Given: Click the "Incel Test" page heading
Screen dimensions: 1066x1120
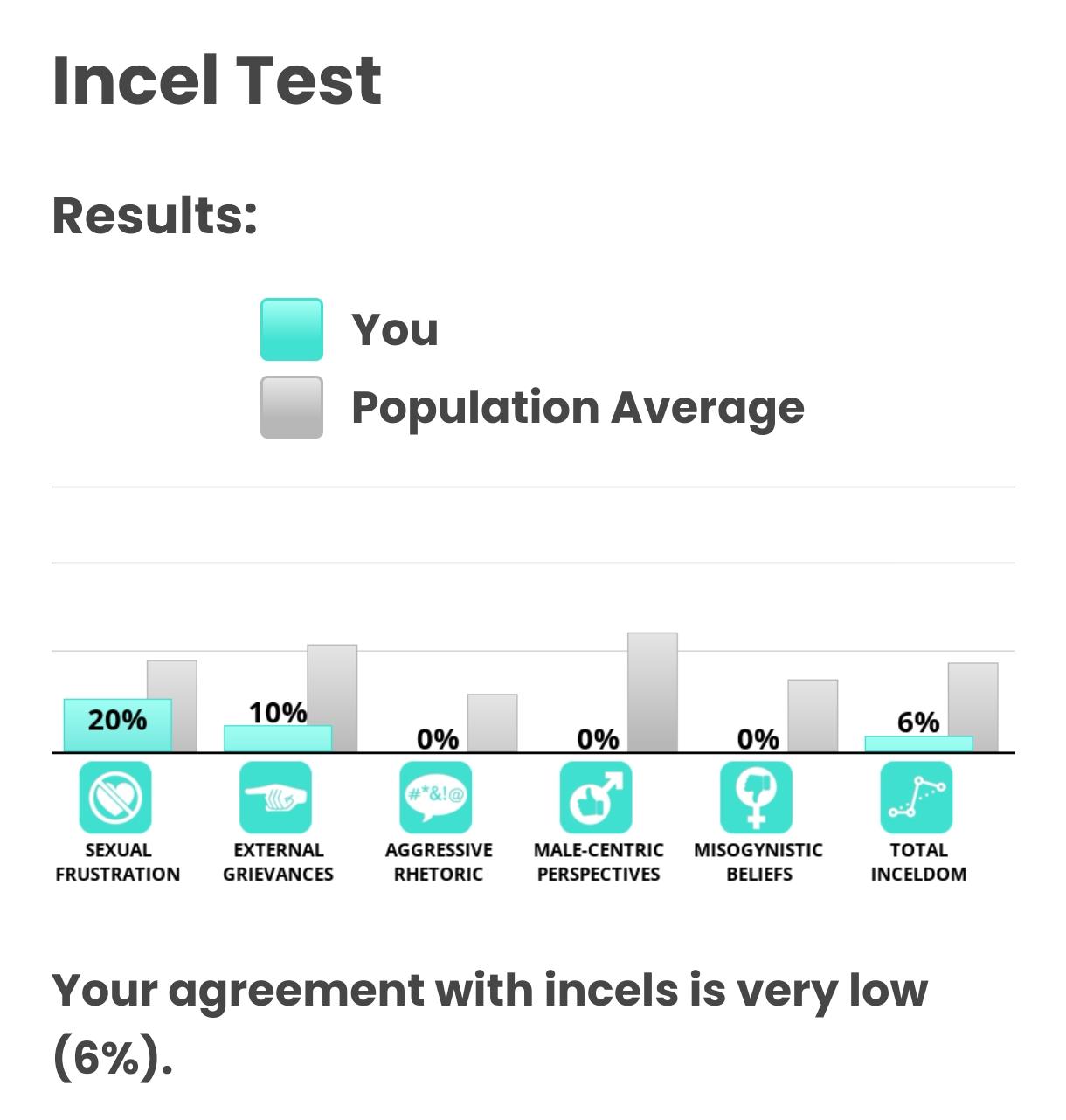Looking at the screenshot, I should tap(217, 80).
